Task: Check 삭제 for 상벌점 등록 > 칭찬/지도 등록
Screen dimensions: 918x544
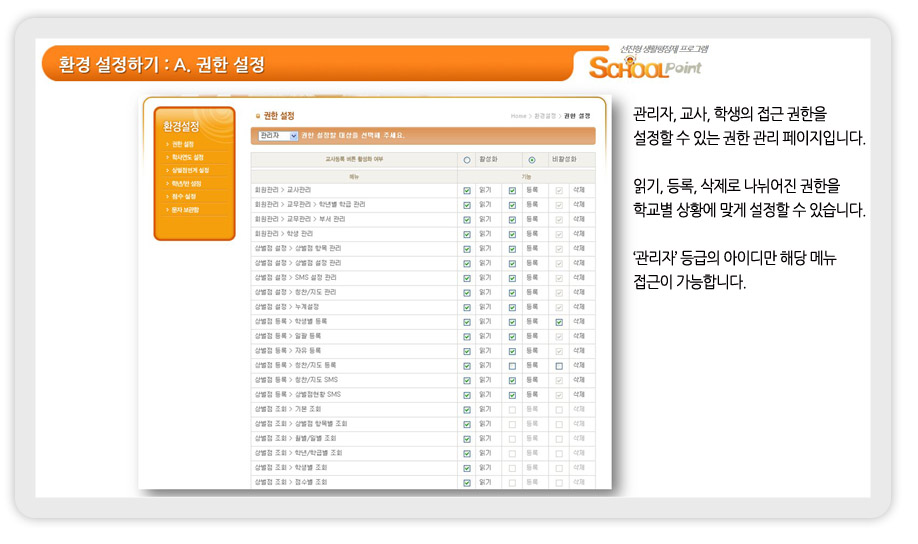Action: pyautogui.click(x=559, y=366)
